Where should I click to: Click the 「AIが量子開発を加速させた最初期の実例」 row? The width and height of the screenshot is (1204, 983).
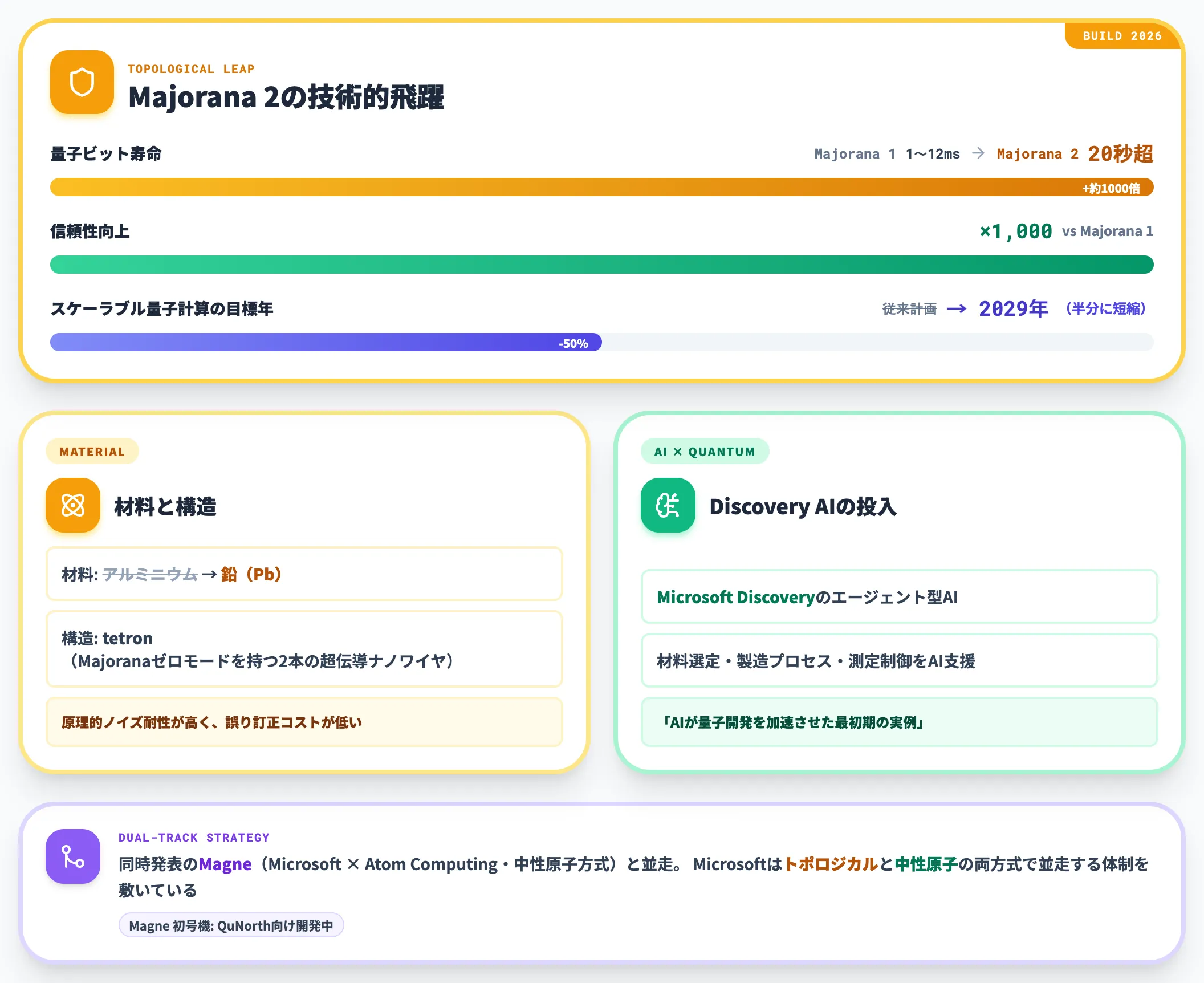point(900,722)
